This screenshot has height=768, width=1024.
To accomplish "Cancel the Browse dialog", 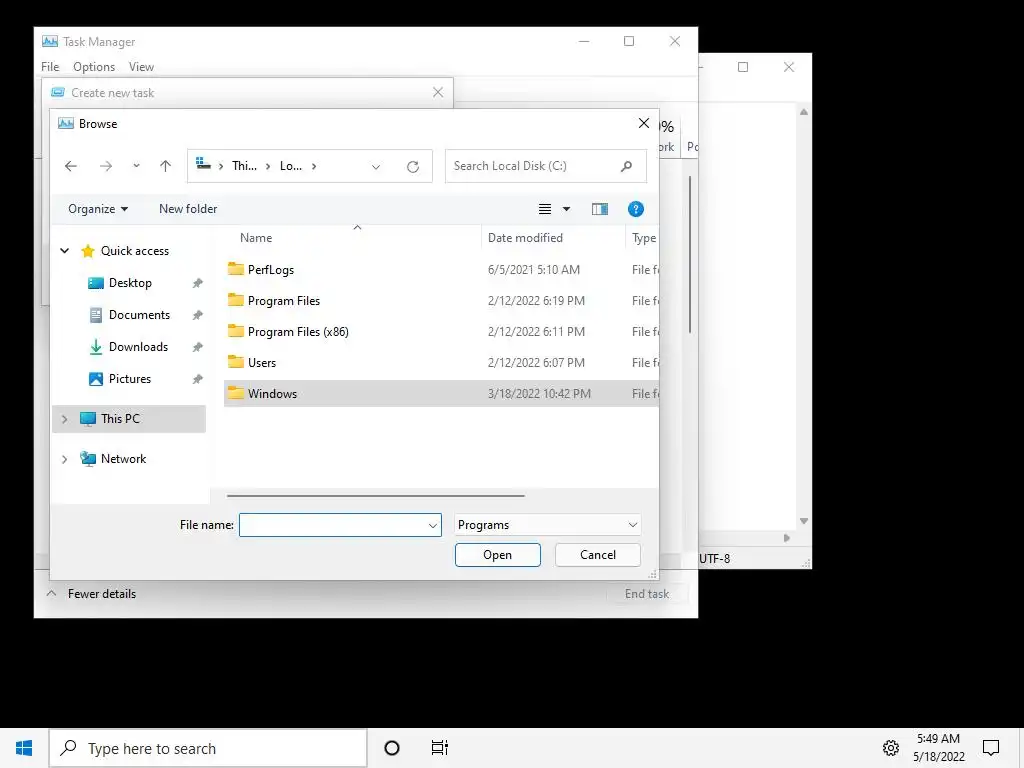I will tap(598, 555).
